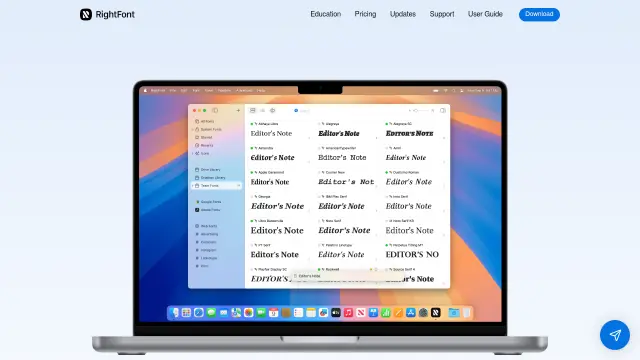
Task: Expand the Team Fonts library chevron
Action: pos(193,186)
